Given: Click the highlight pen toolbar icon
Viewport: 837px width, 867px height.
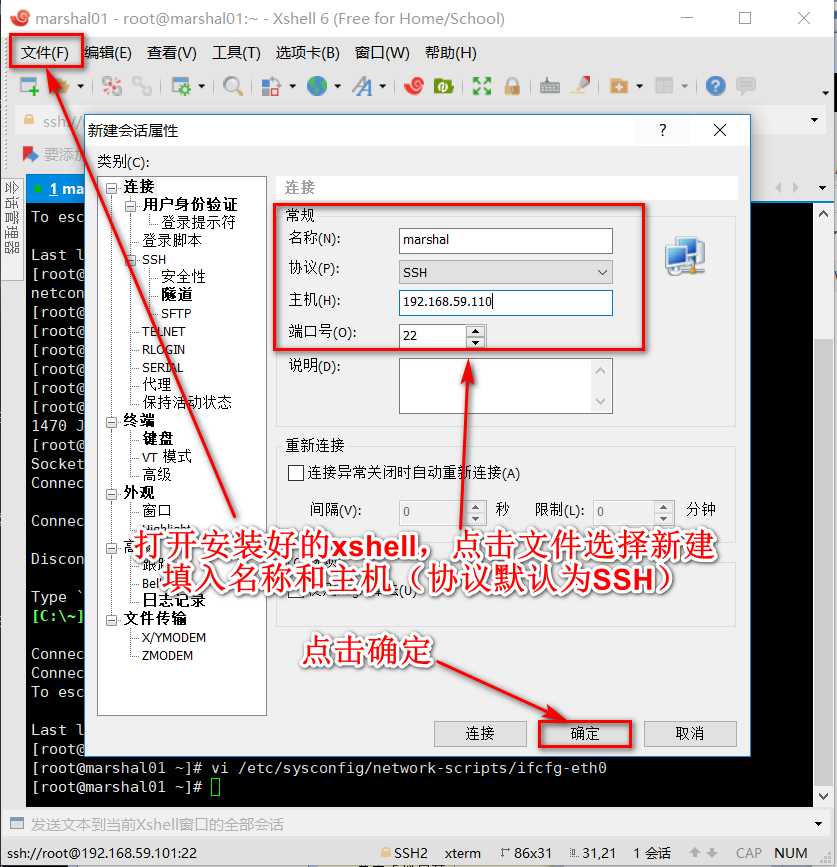Looking at the screenshot, I should (581, 85).
